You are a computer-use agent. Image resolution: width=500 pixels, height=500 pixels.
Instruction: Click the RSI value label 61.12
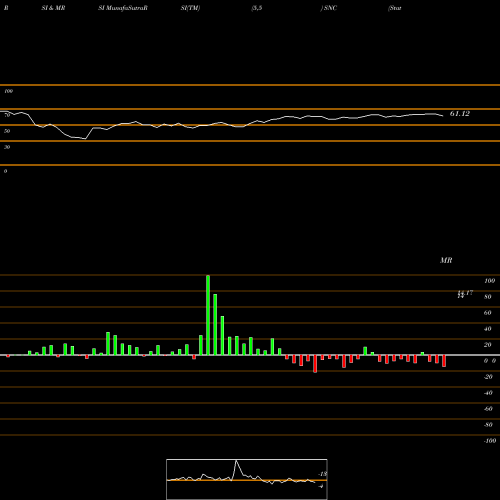tap(460, 114)
